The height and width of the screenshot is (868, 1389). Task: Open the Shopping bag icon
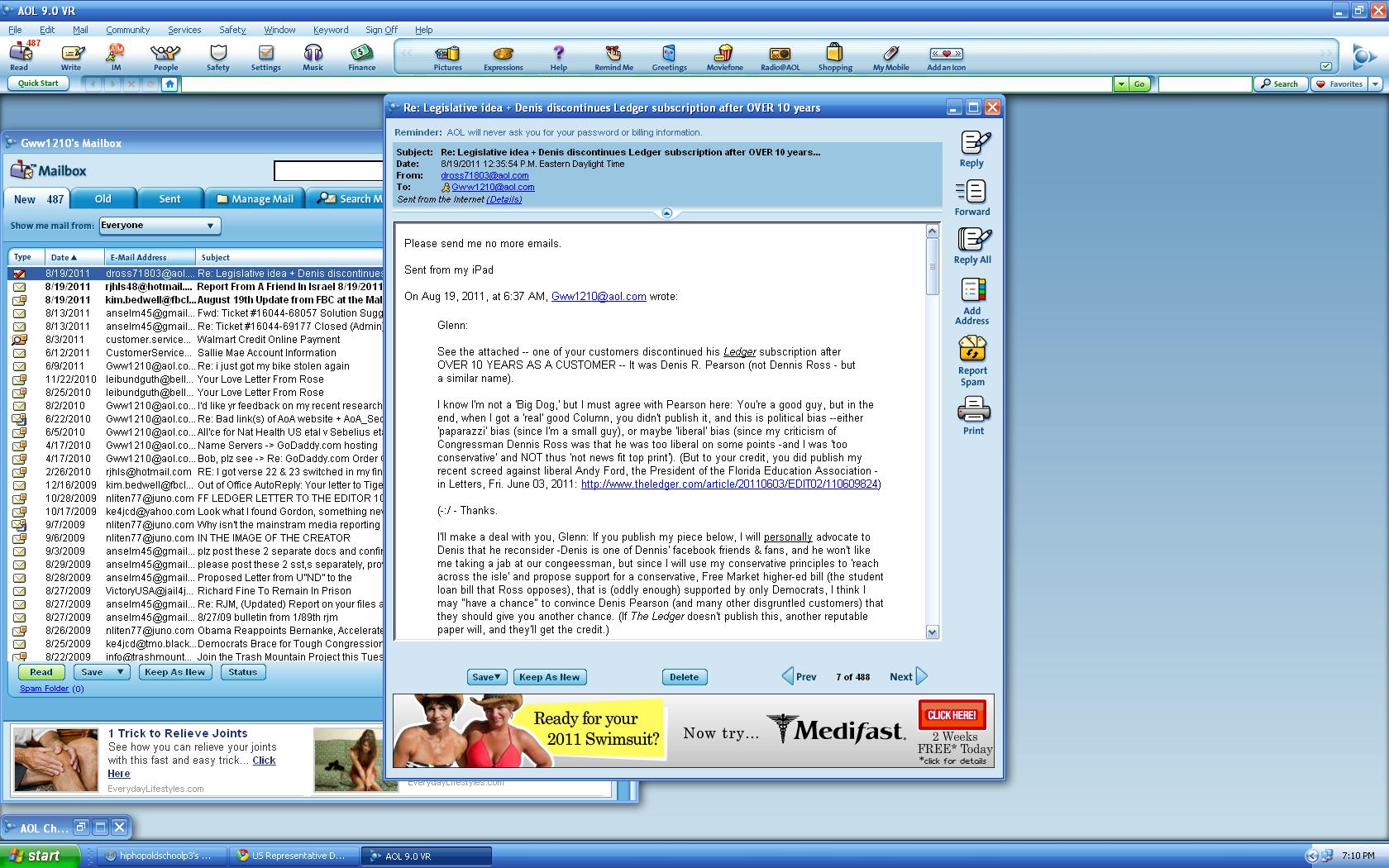[x=835, y=57]
